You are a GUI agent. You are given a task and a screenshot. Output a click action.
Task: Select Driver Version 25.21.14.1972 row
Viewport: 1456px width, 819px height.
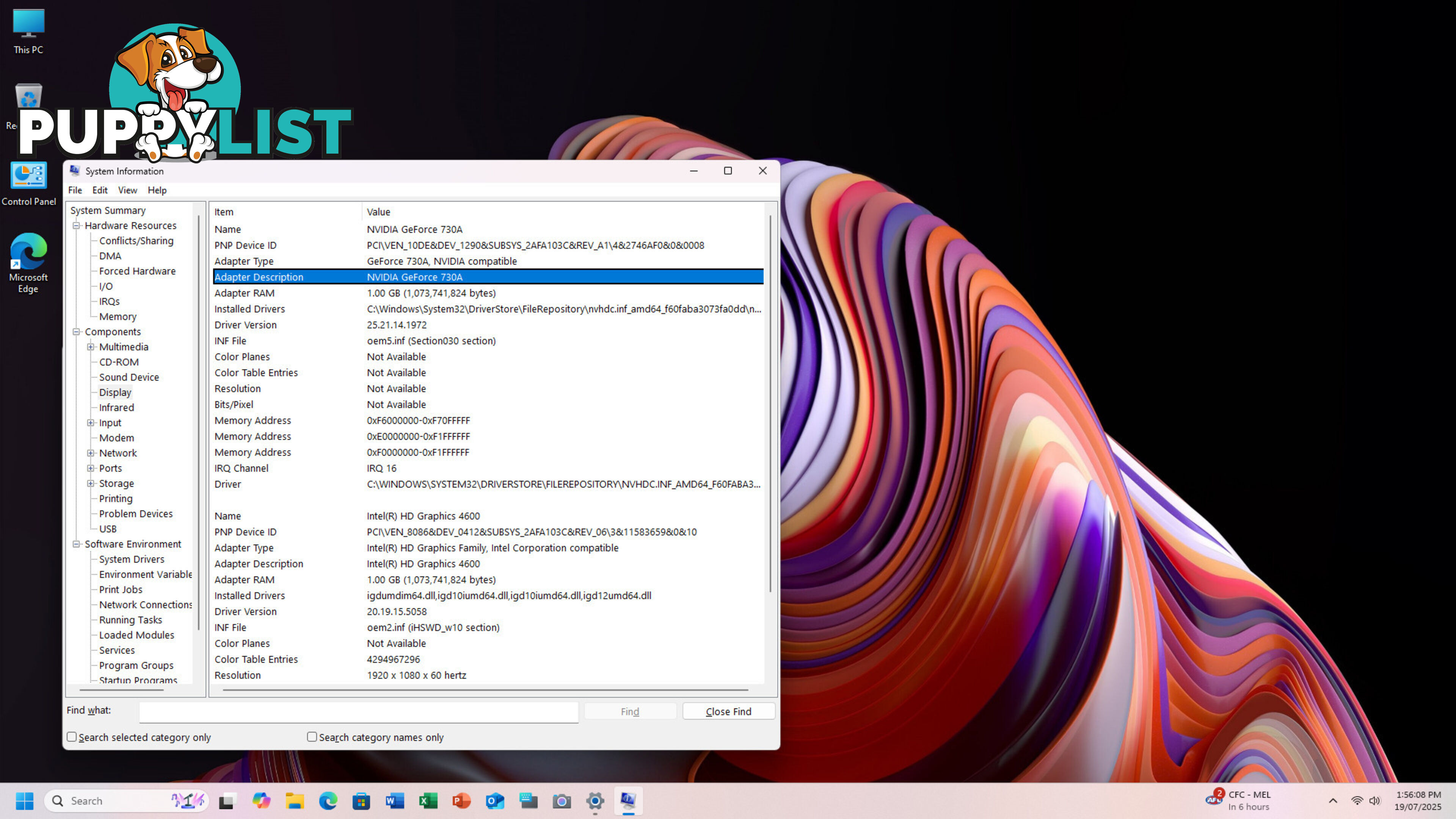click(x=488, y=325)
